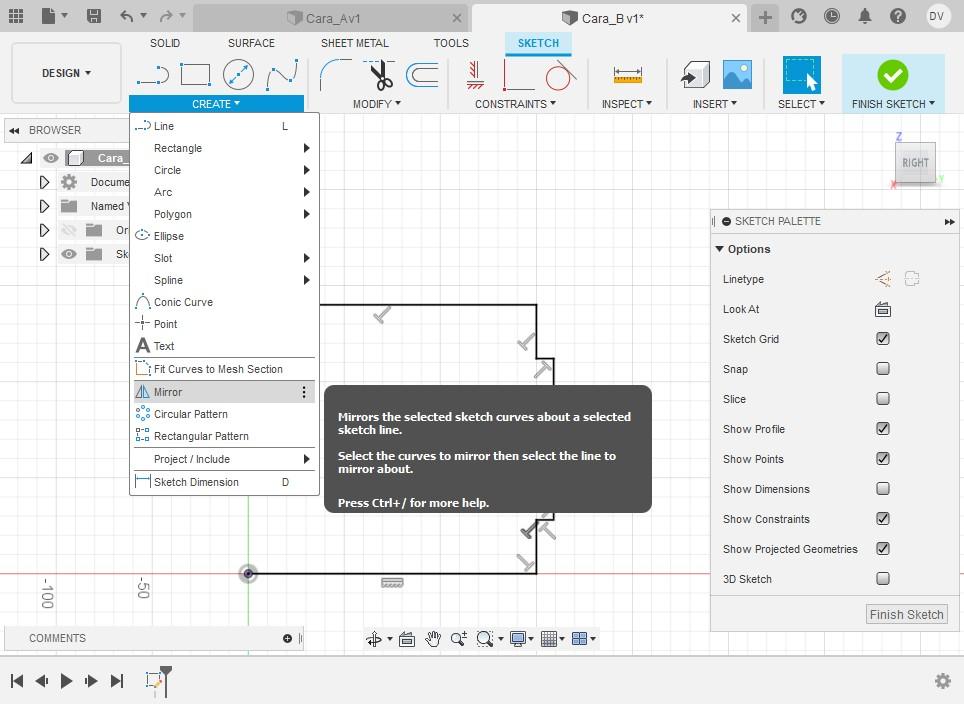The image size is (964, 704).
Task: Choose Mirror from the Create menu
Action: click(x=224, y=392)
